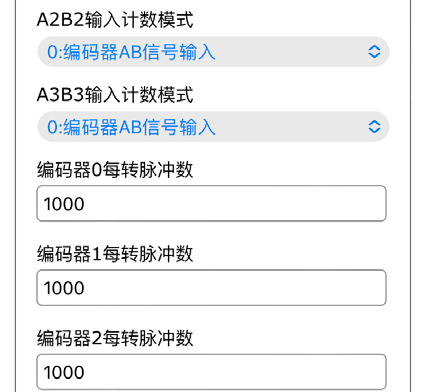Click the 编码器0每转脉冲数 label
This screenshot has height=392, width=427.
pos(115,170)
